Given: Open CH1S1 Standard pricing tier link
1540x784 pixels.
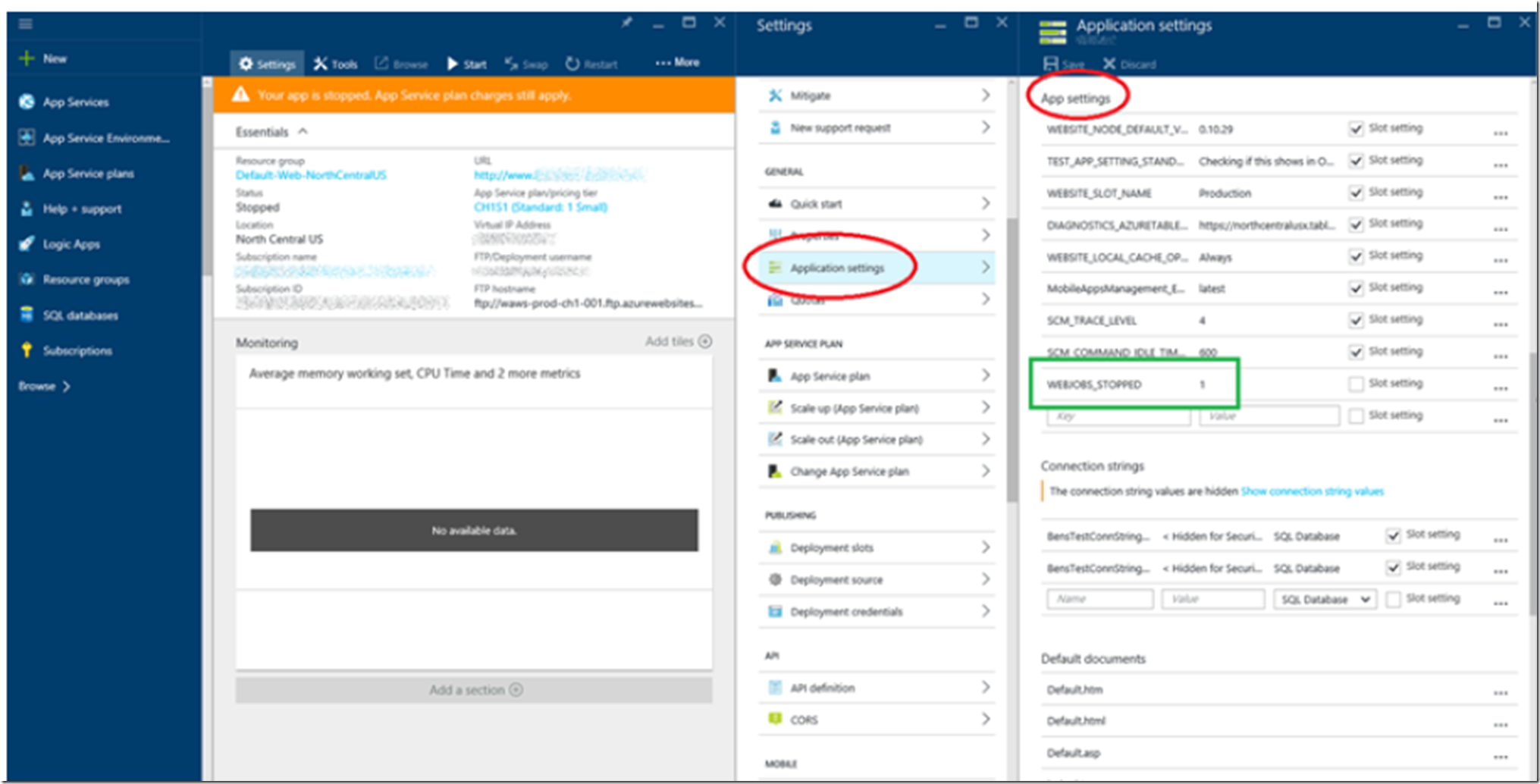Looking at the screenshot, I should [x=541, y=207].
